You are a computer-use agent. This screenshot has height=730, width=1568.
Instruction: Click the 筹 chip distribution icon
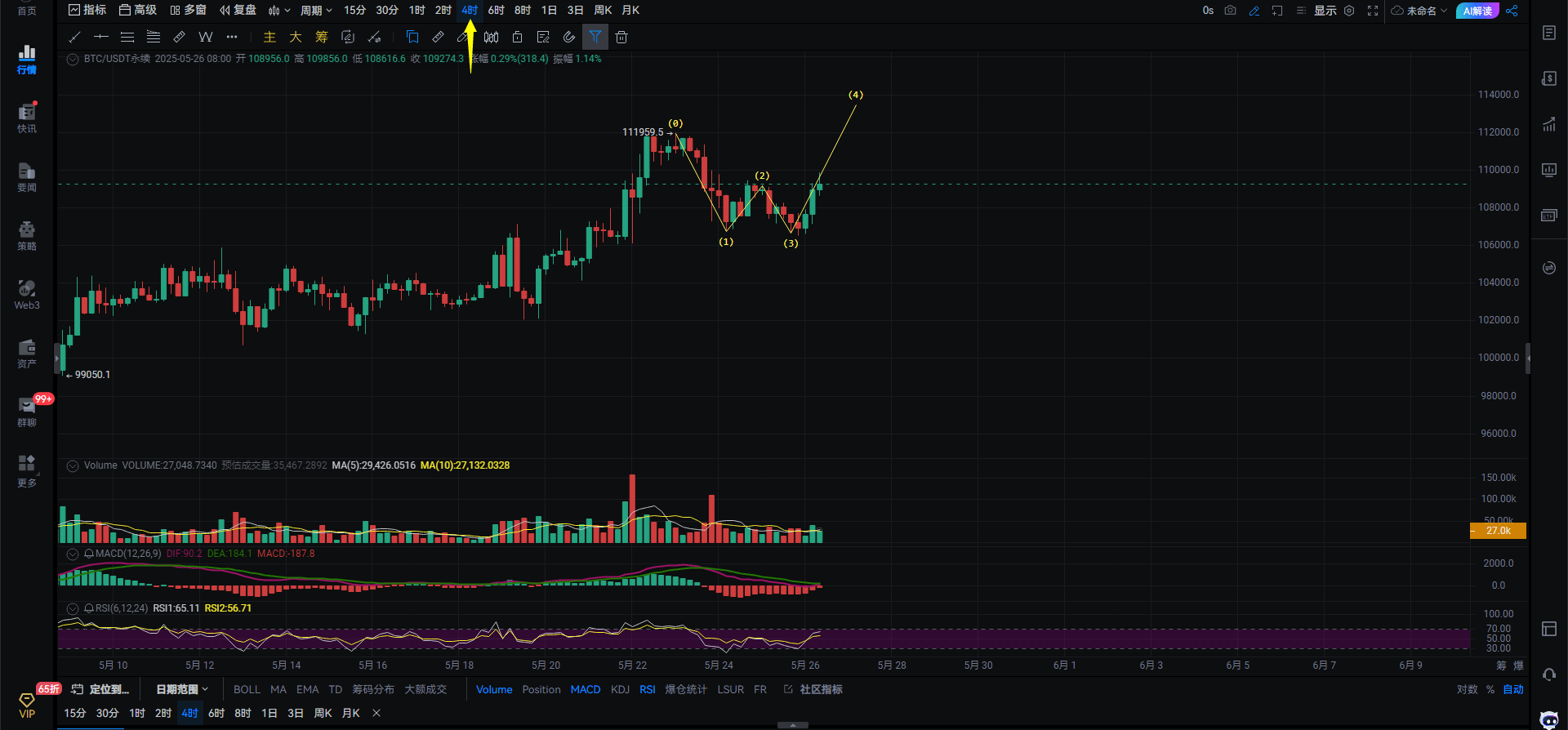[322, 37]
